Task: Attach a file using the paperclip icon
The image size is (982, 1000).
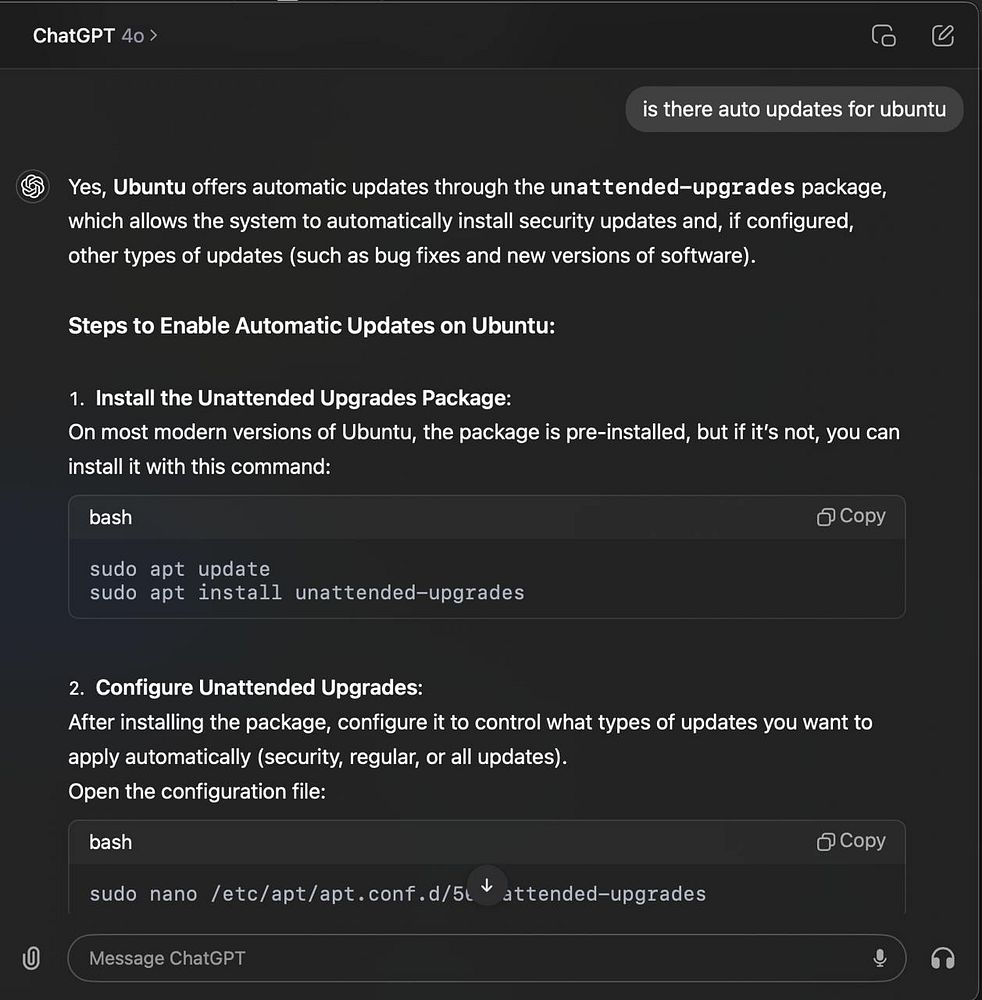Action: (31, 958)
